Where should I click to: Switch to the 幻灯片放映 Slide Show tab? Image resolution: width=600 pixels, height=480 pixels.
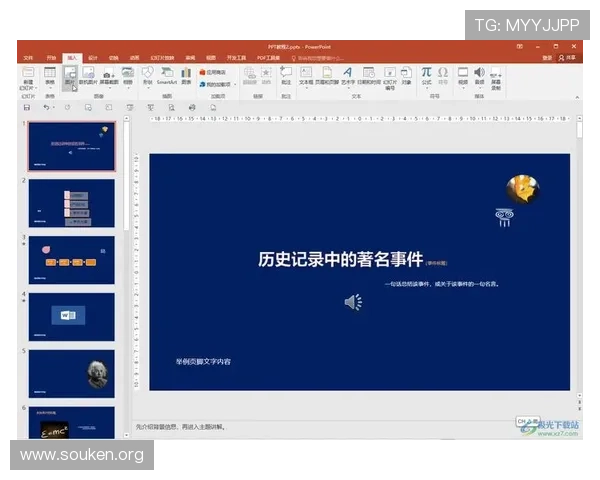click(x=162, y=58)
